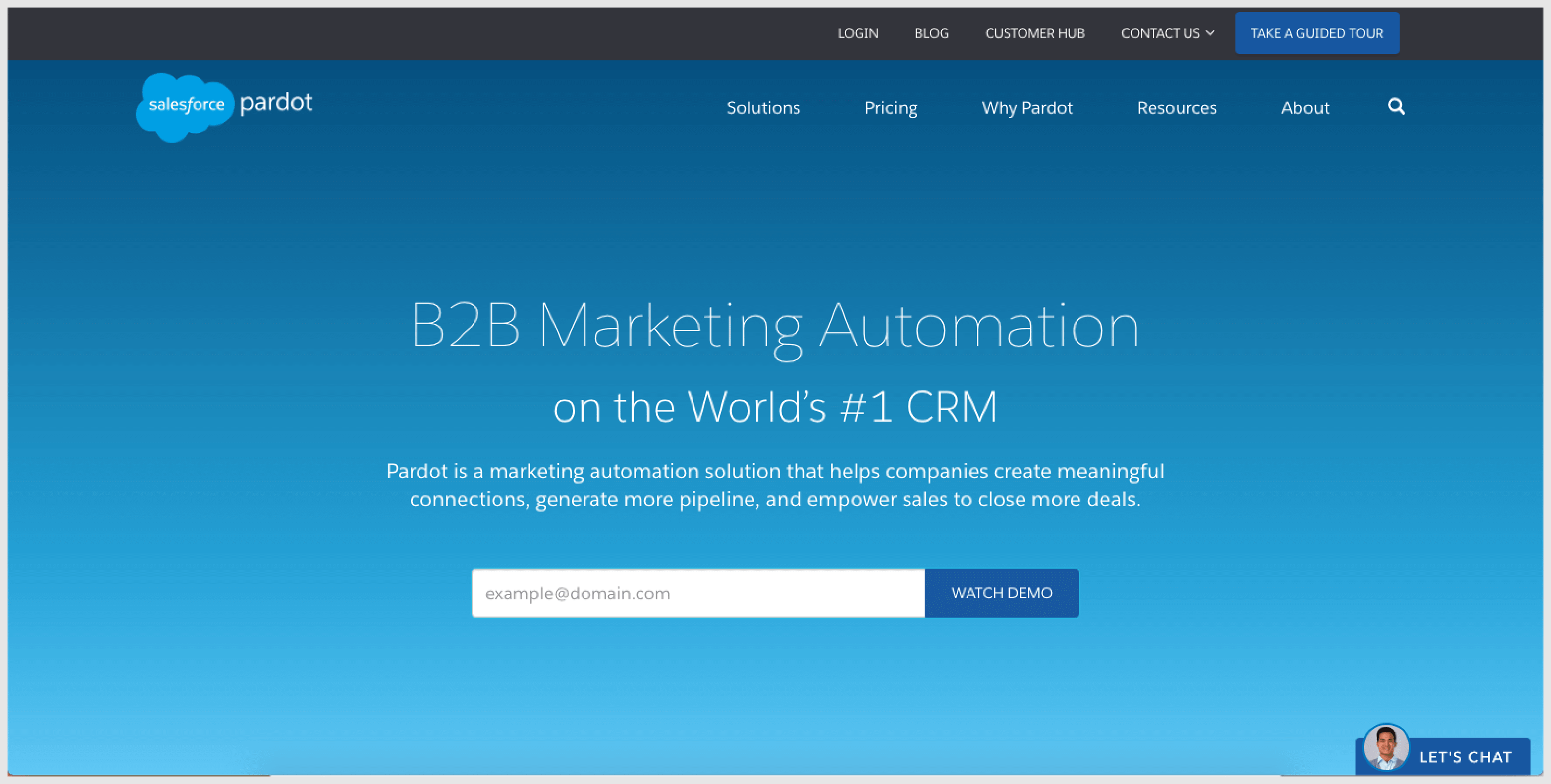Click the search magnifier icon
This screenshot has height=784, width=1551.
coord(1396,107)
